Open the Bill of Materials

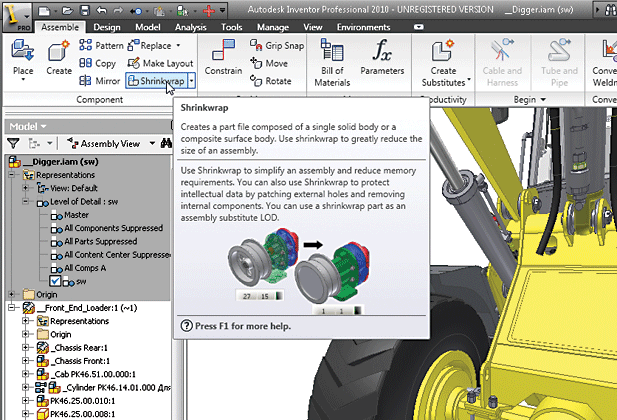(x=332, y=62)
